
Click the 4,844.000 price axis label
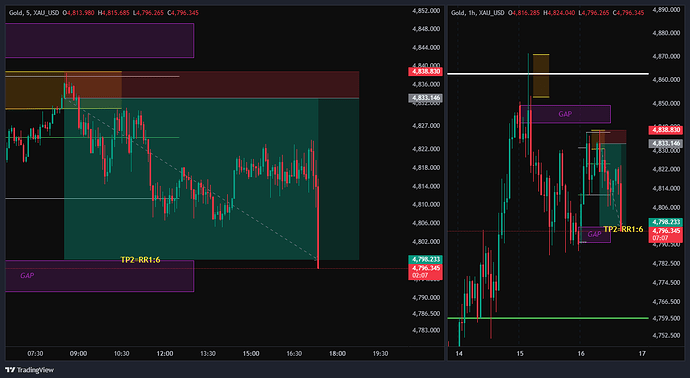pyautogui.click(x=426, y=48)
